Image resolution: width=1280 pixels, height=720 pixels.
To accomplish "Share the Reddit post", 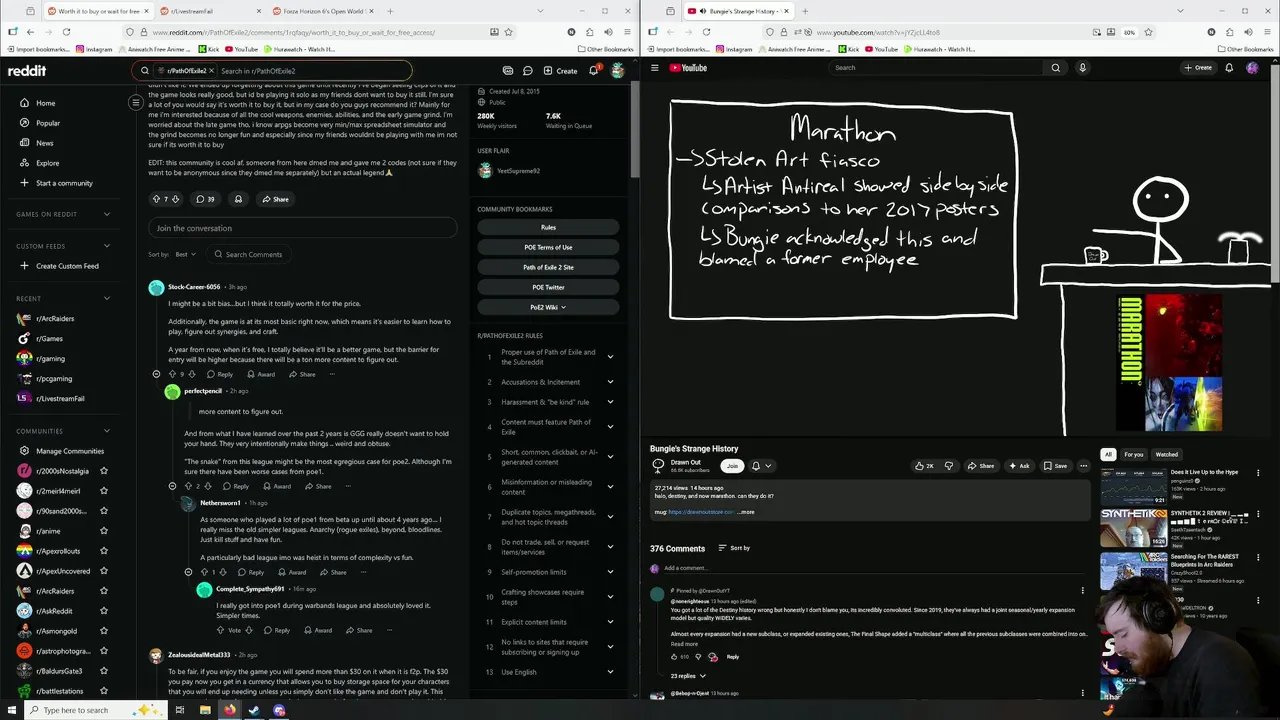I will coord(275,199).
